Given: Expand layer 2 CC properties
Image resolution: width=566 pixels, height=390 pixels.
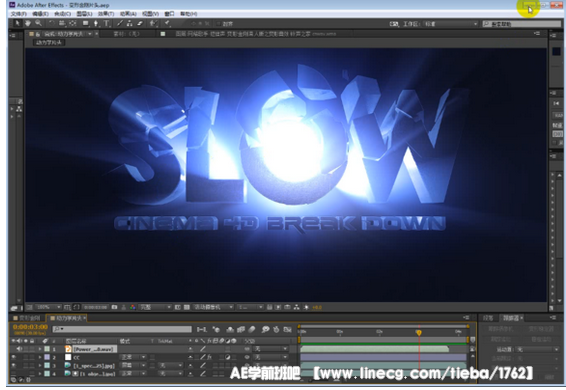Looking at the screenshot, I should (x=40, y=357).
